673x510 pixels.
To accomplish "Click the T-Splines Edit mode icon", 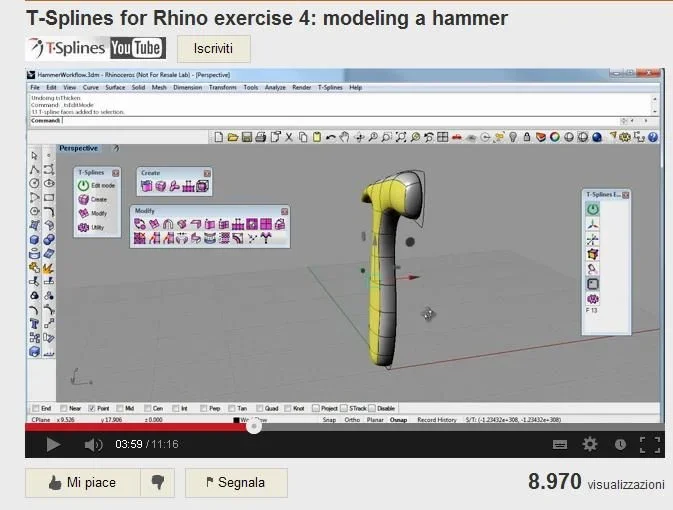I will (x=84, y=186).
